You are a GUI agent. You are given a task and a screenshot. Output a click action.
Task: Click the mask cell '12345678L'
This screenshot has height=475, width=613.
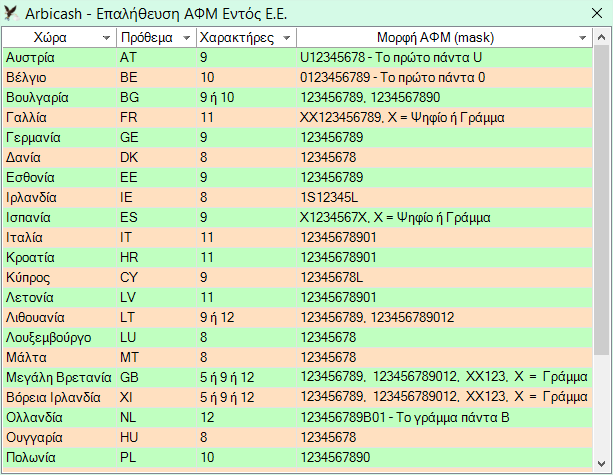tap(445, 277)
